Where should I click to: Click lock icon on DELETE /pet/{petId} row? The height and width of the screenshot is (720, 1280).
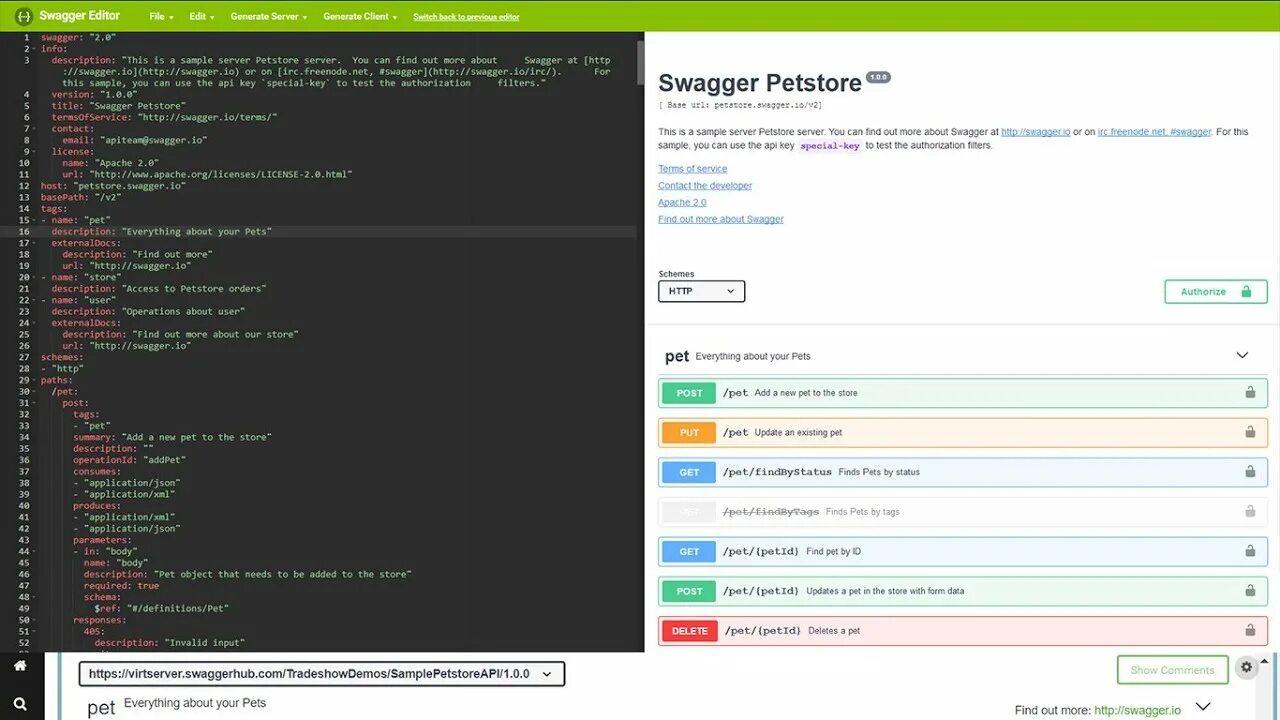(x=1250, y=630)
